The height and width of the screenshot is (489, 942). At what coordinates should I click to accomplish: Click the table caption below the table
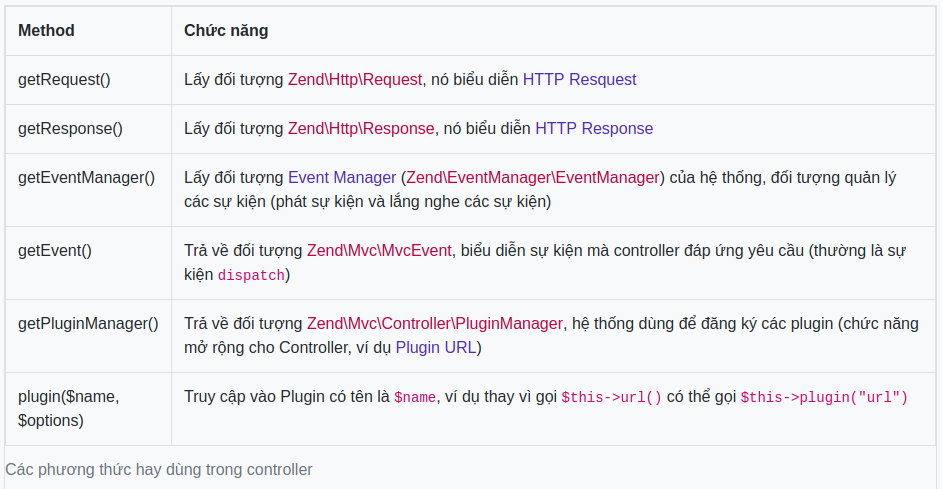click(x=159, y=469)
